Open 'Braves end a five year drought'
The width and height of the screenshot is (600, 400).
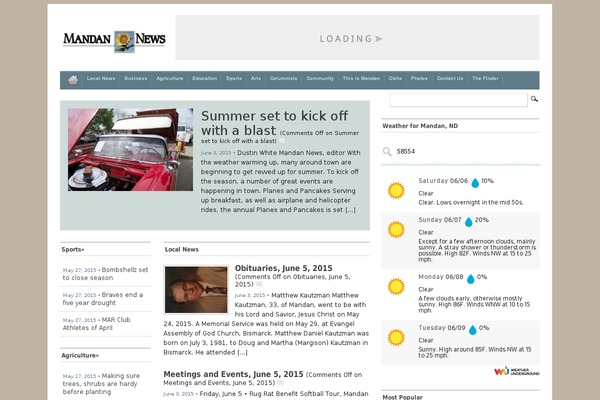point(103,299)
